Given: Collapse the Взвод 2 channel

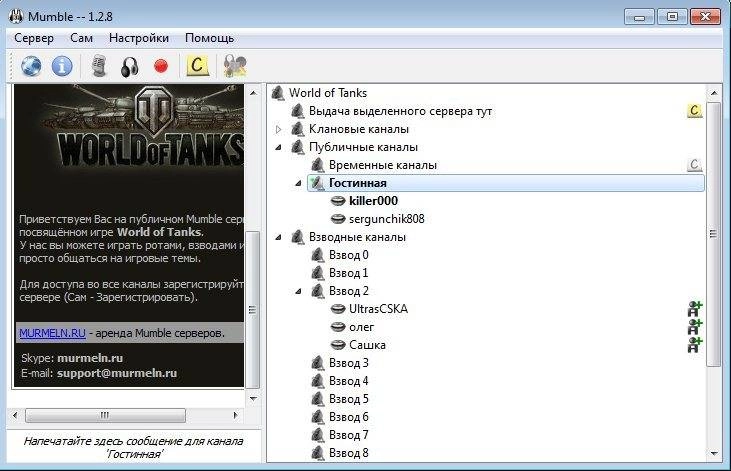Looking at the screenshot, I should click(298, 291).
